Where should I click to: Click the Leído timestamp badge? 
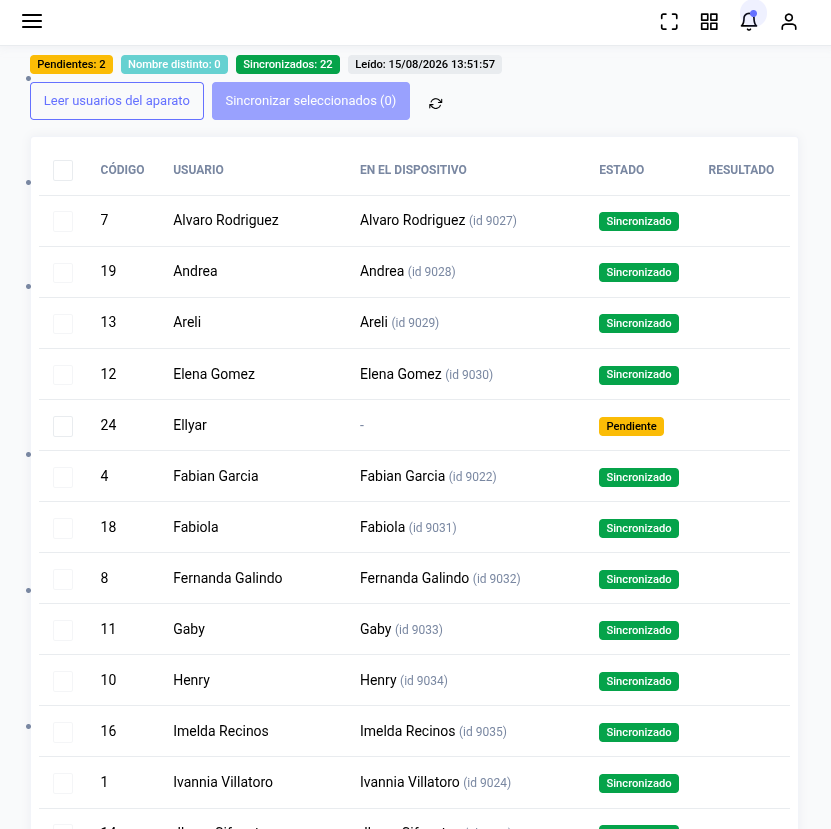425,64
